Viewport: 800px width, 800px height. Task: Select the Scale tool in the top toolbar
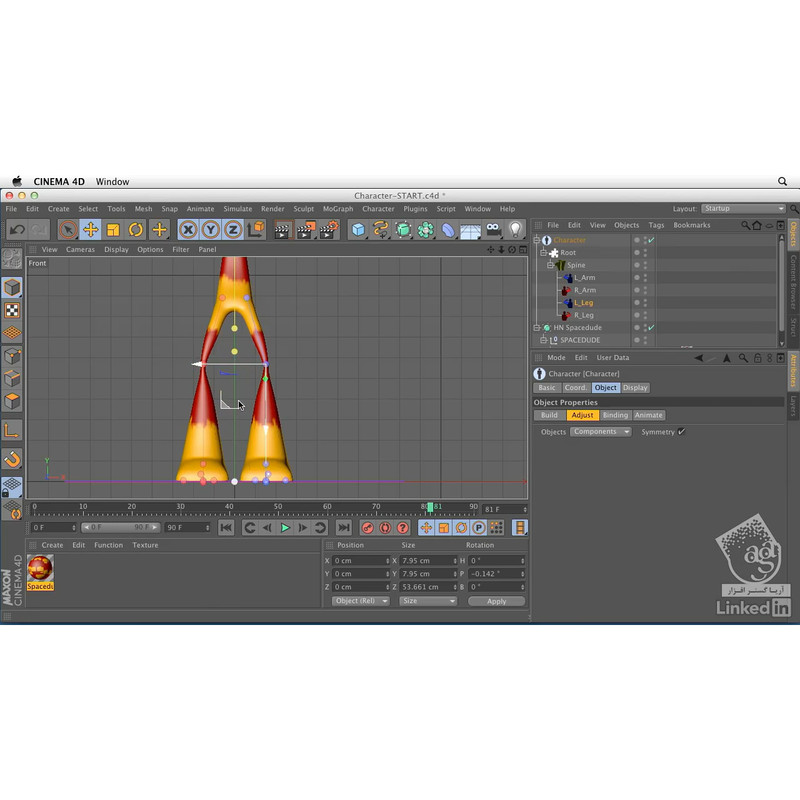click(x=113, y=230)
